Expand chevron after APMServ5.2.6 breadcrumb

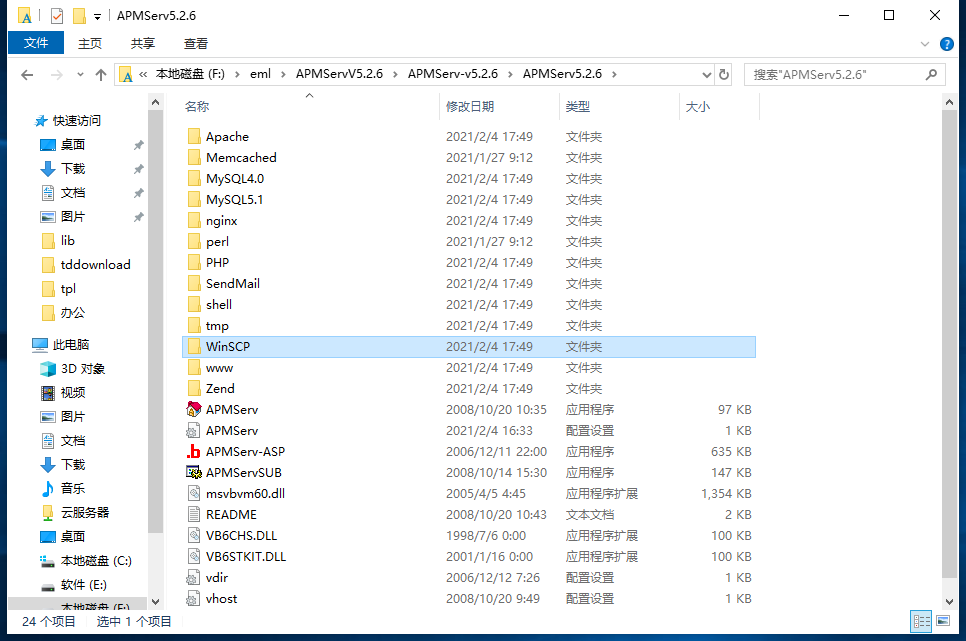point(614,75)
